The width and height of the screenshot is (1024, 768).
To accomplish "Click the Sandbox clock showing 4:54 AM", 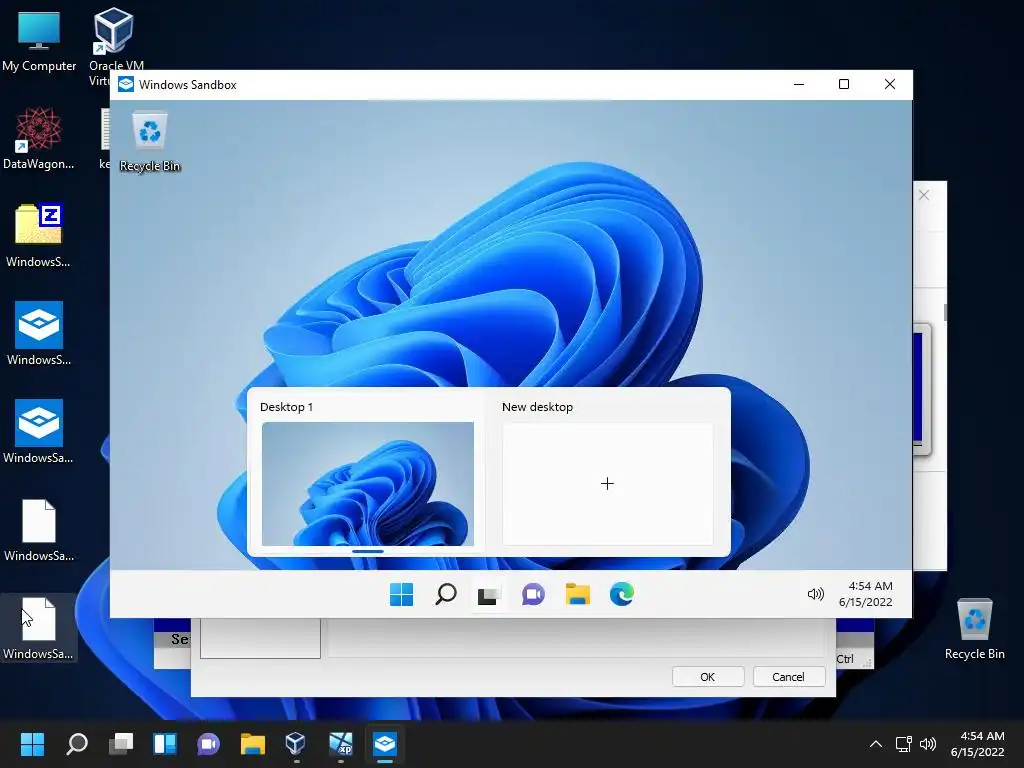I will point(866,594).
